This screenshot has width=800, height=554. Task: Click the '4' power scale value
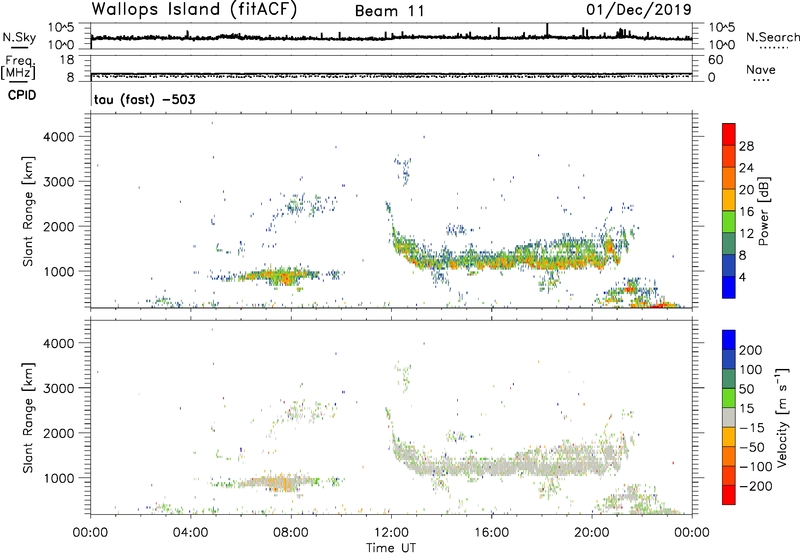tap(742, 277)
